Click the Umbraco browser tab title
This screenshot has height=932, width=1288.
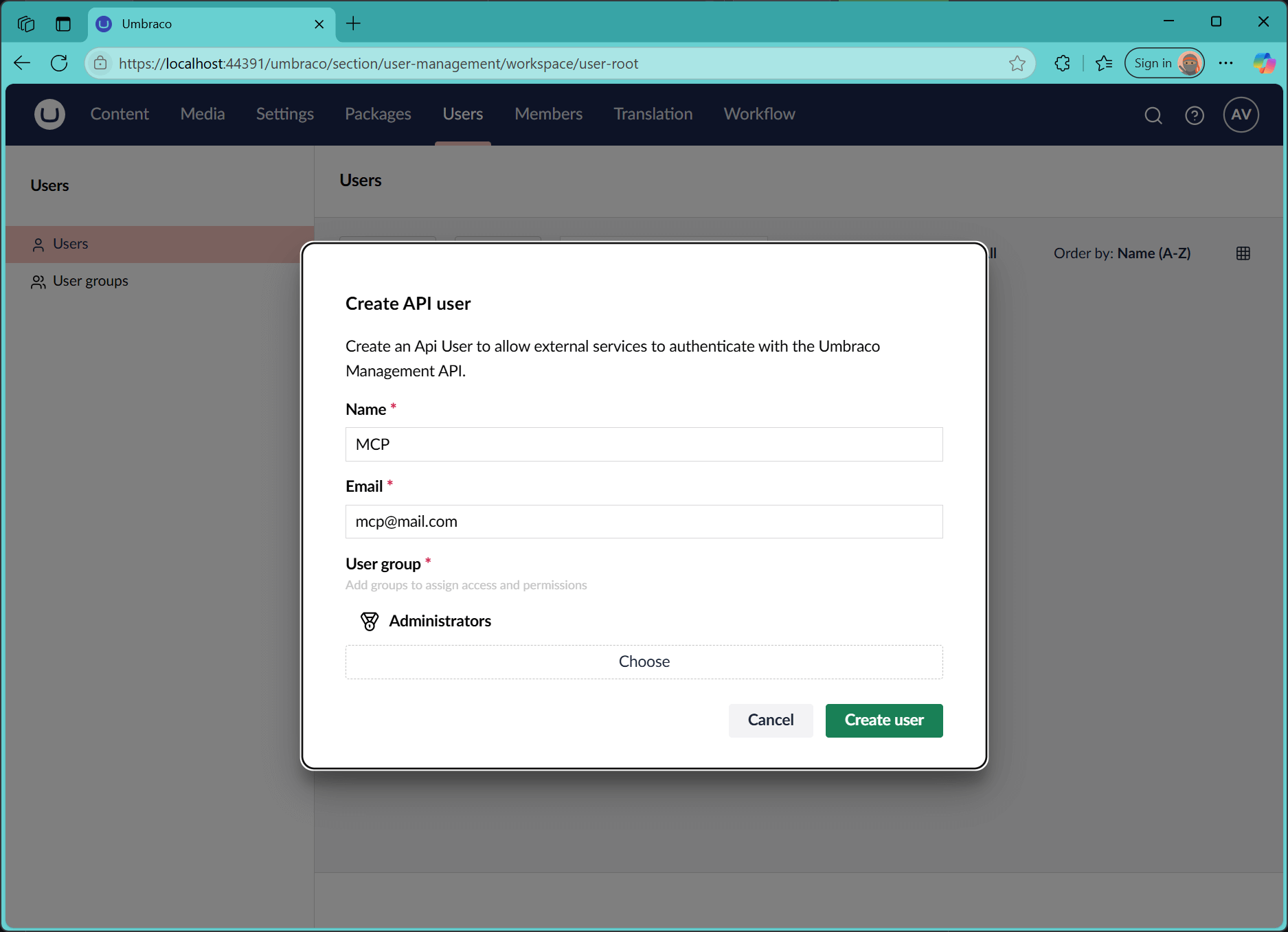point(147,24)
